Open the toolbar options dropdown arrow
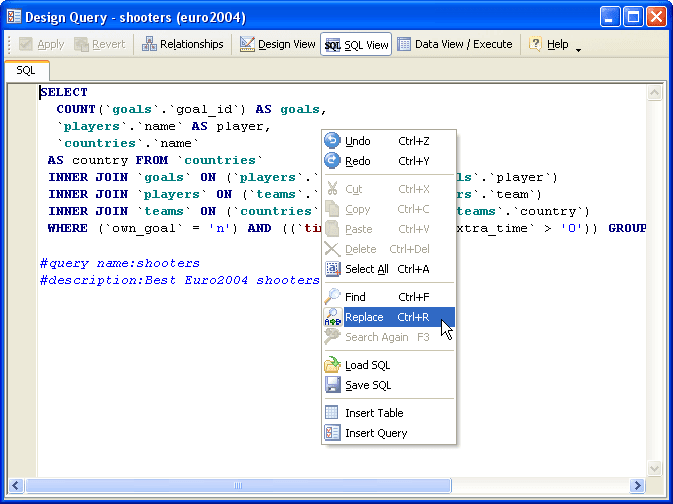The image size is (673, 504). coord(579,50)
